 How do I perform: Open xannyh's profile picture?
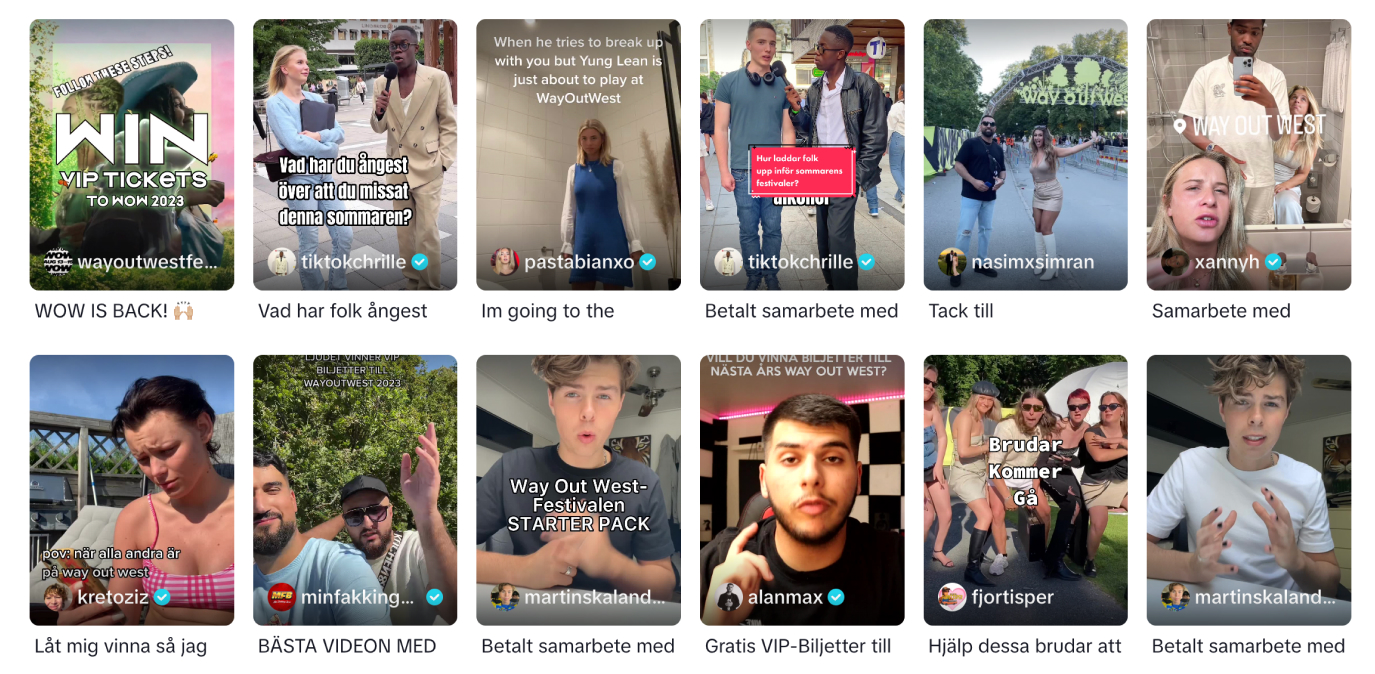pos(1175,262)
